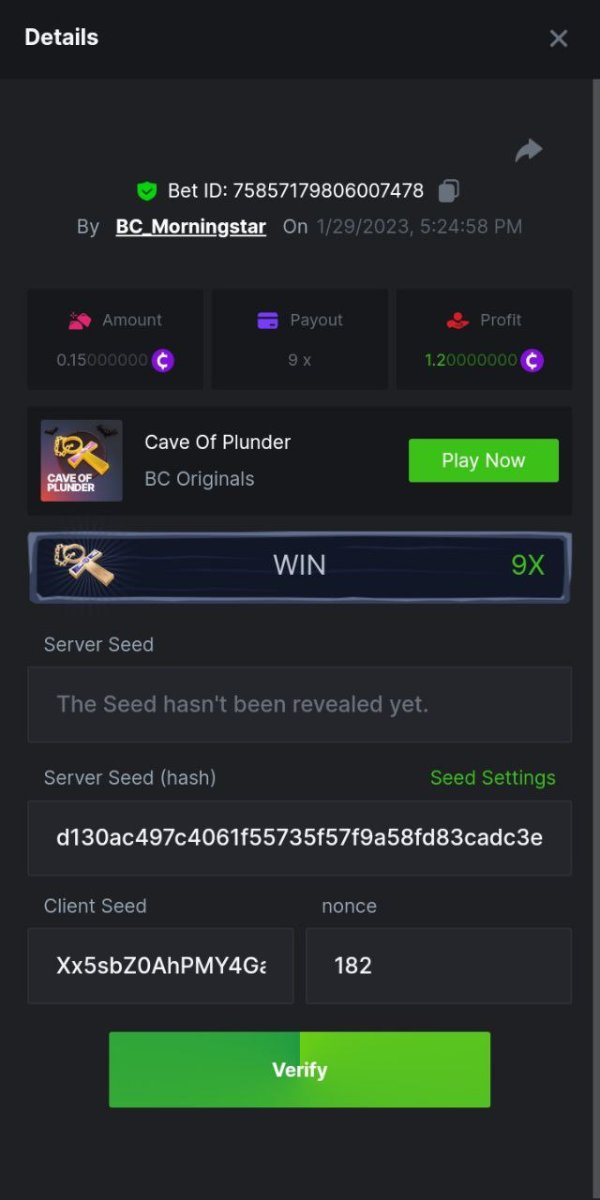Select the Server Seed hash field
This screenshot has height=1200, width=600.
click(x=300, y=838)
